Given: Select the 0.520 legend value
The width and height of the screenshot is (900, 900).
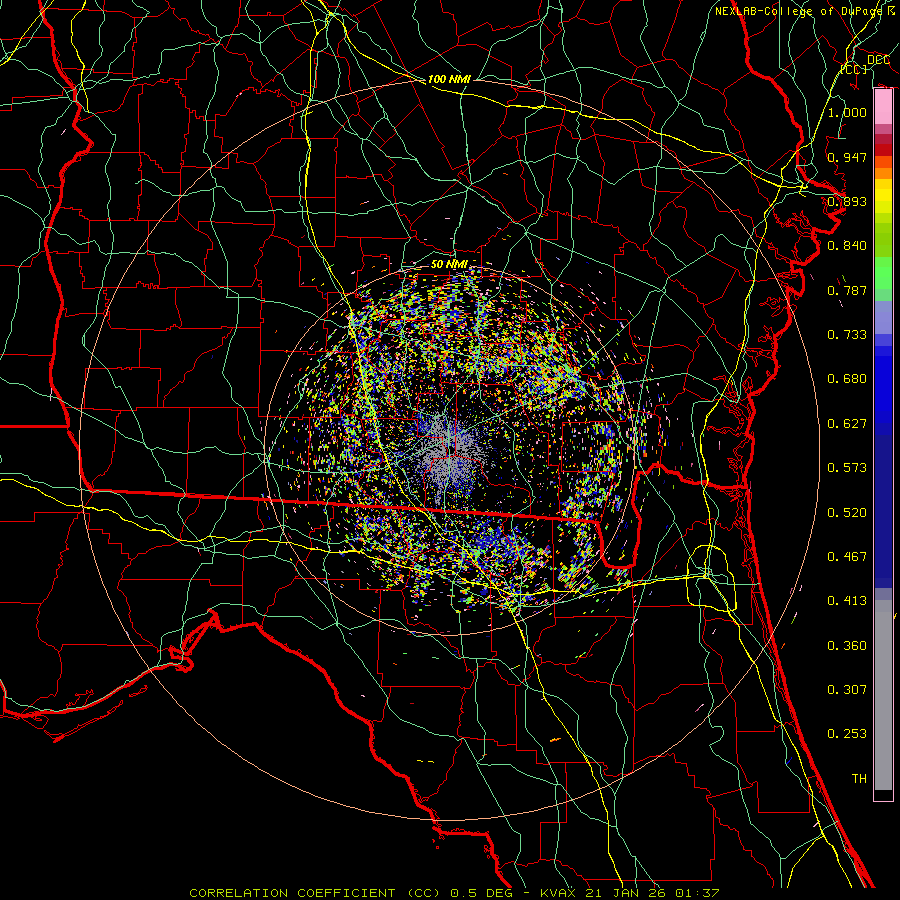Looking at the screenshot, I should click(847, 513).
